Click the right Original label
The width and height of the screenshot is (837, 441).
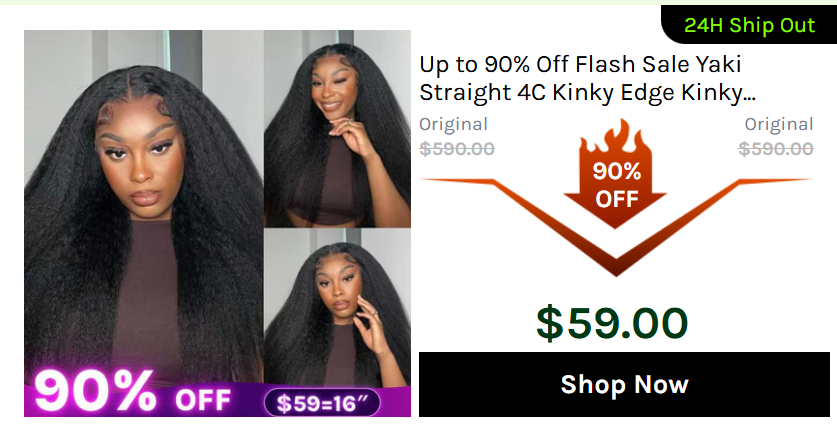click(779, 124)
